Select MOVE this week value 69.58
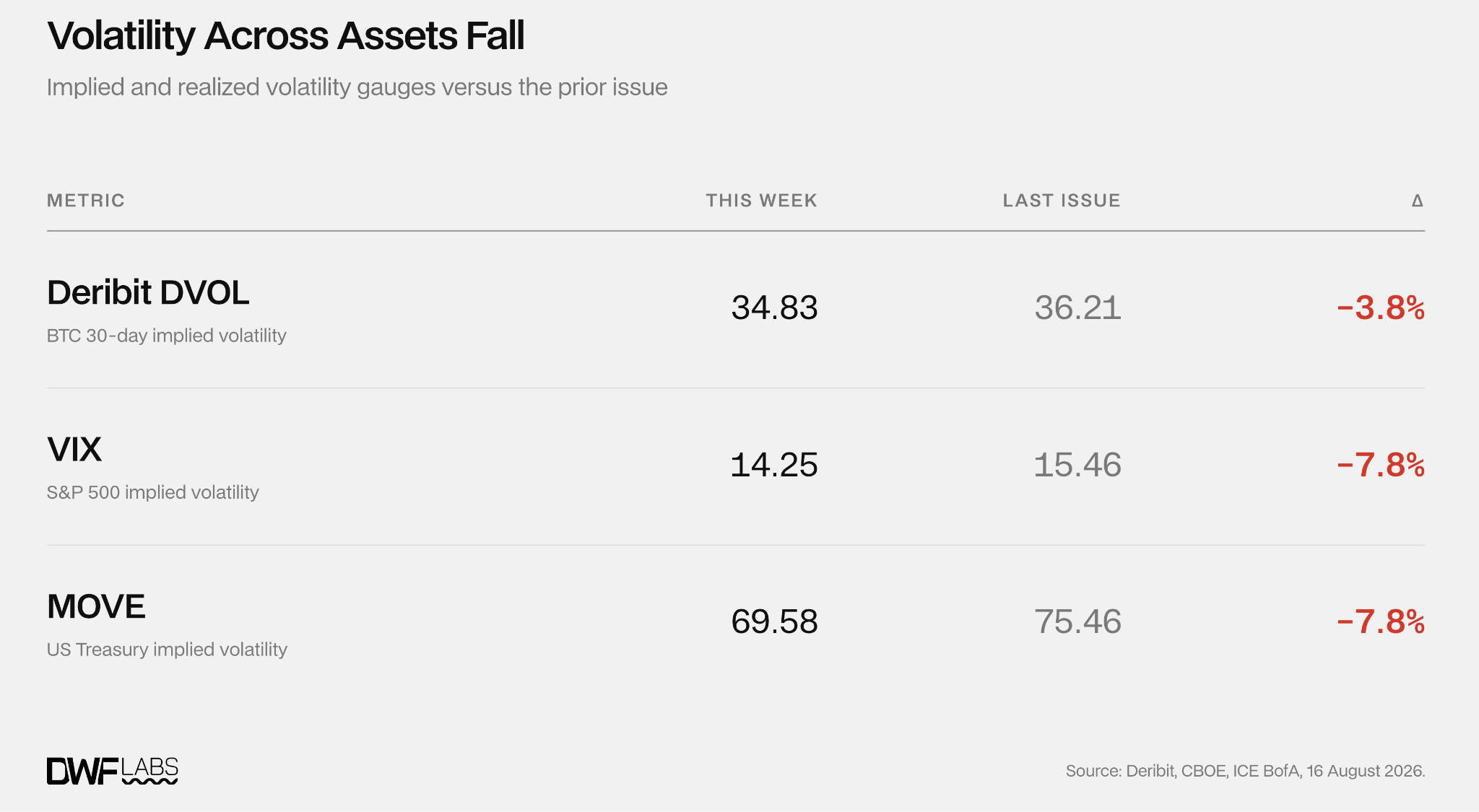This screenshot has width=1479, height=812. (774, 621)
